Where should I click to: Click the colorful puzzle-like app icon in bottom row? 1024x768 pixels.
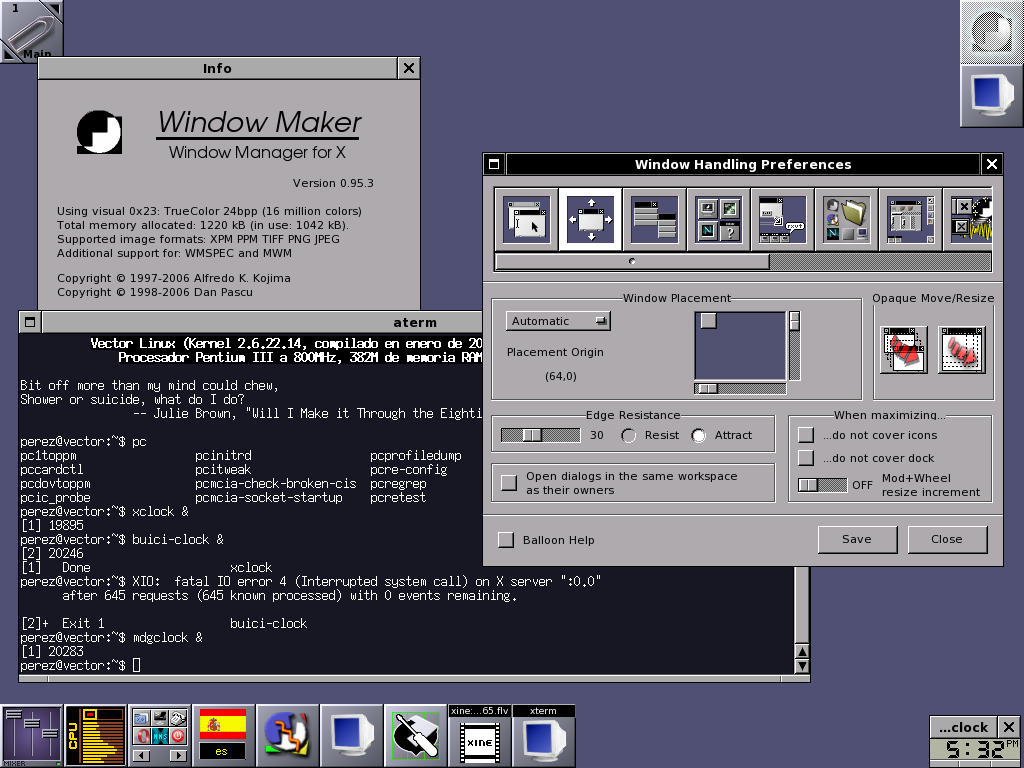tap(287, 736)
